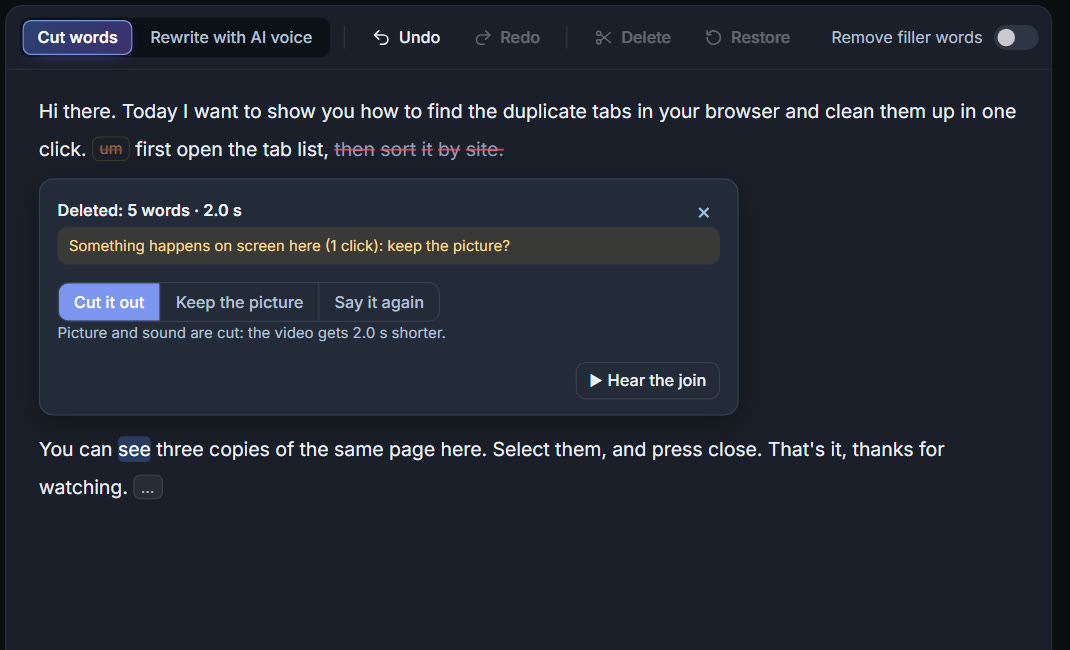Image resolution: width=1070 pixels, height=650 pixels.
Task: Play the Hear the join preview
Action: click(x=648, y=381)
